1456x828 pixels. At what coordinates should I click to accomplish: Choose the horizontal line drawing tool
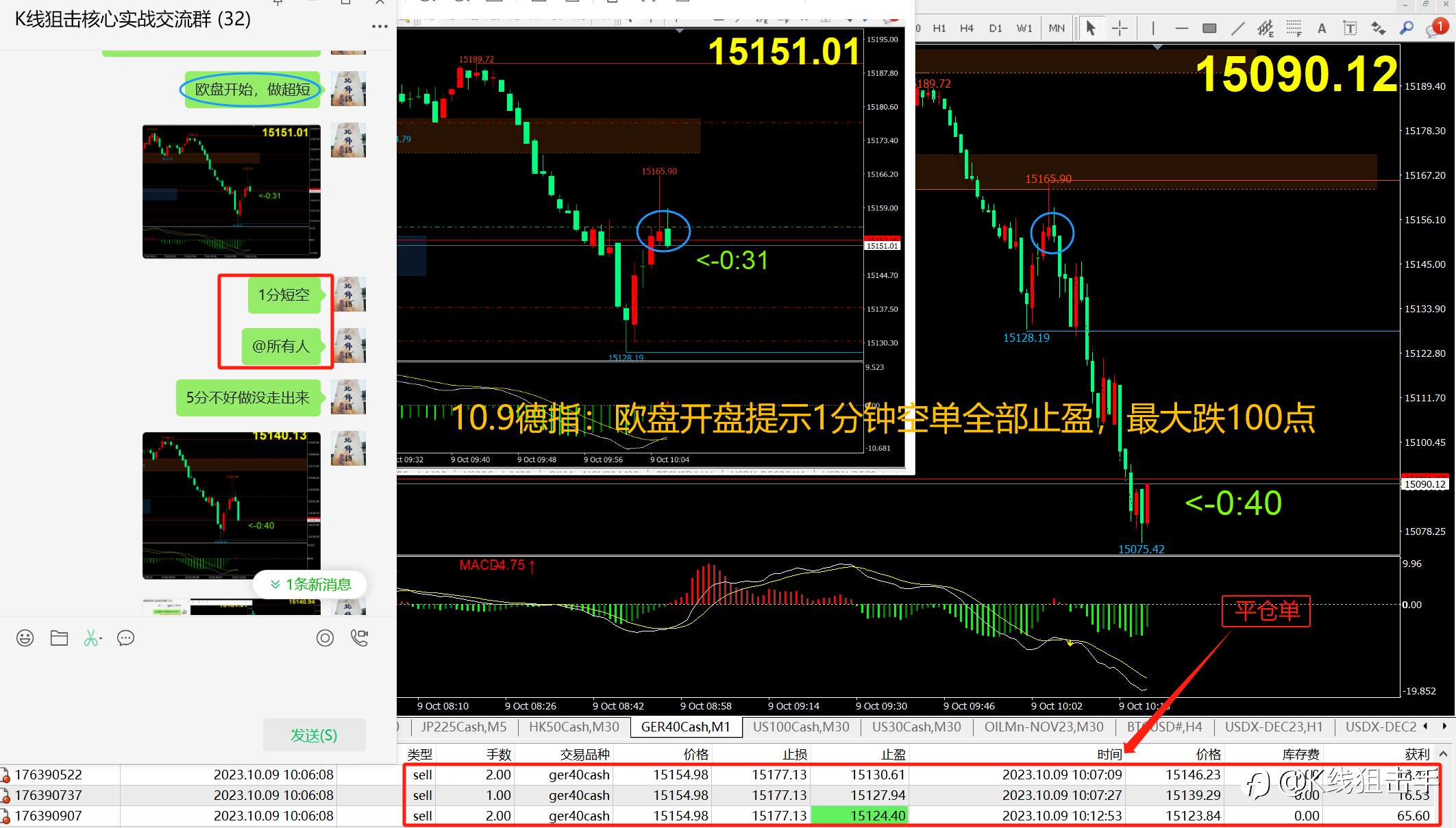1181,28
